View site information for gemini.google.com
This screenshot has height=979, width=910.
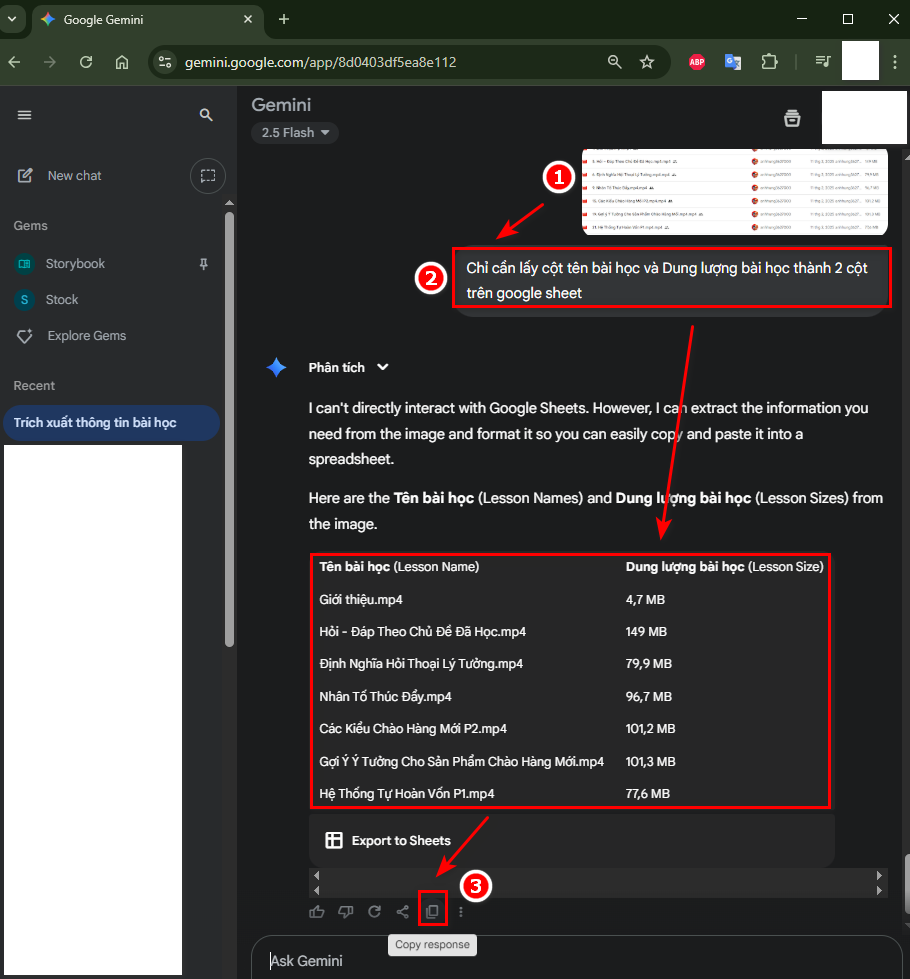166,62
